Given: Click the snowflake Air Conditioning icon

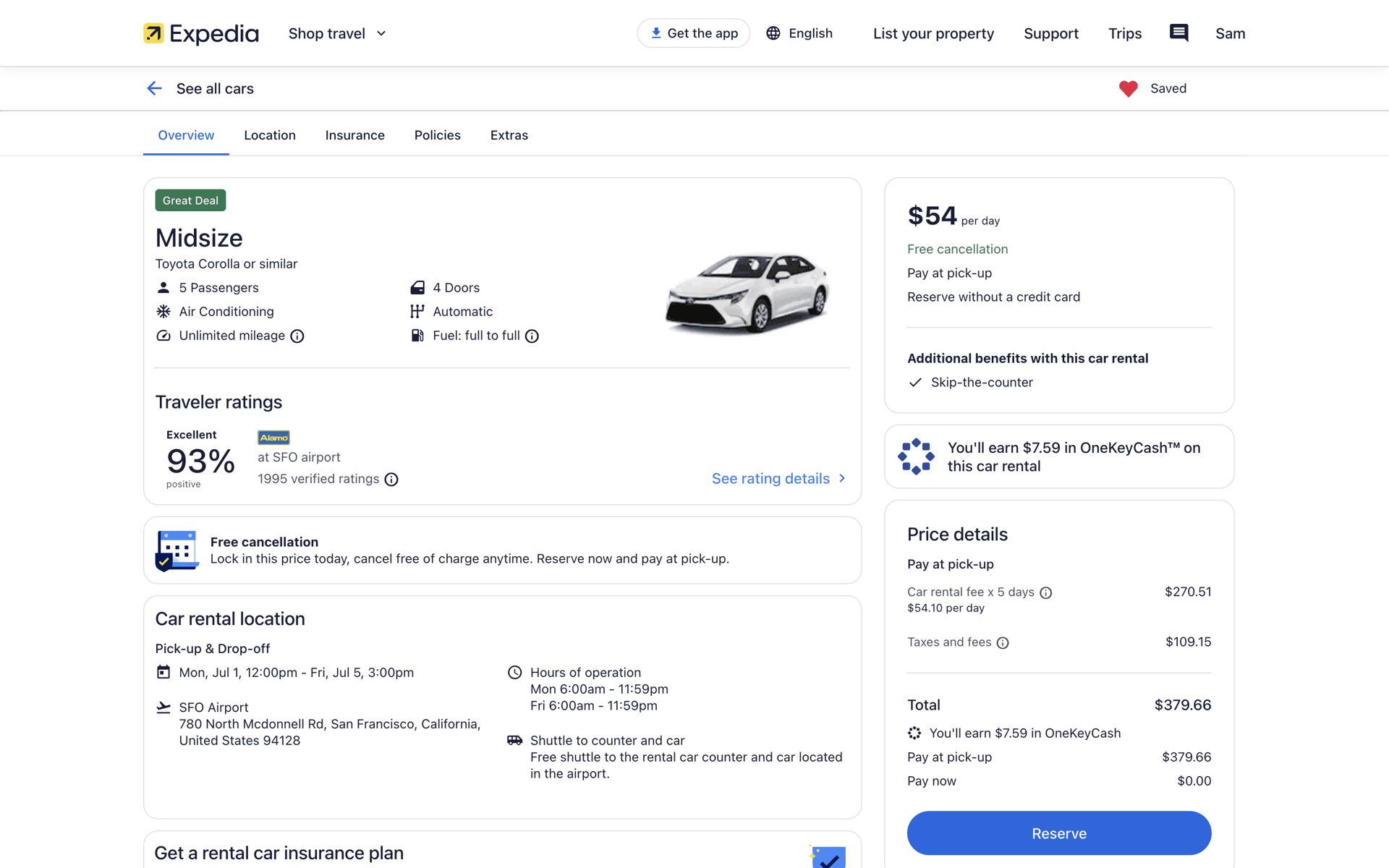Looking at the screenshot, I should click(x=163, y=311).
